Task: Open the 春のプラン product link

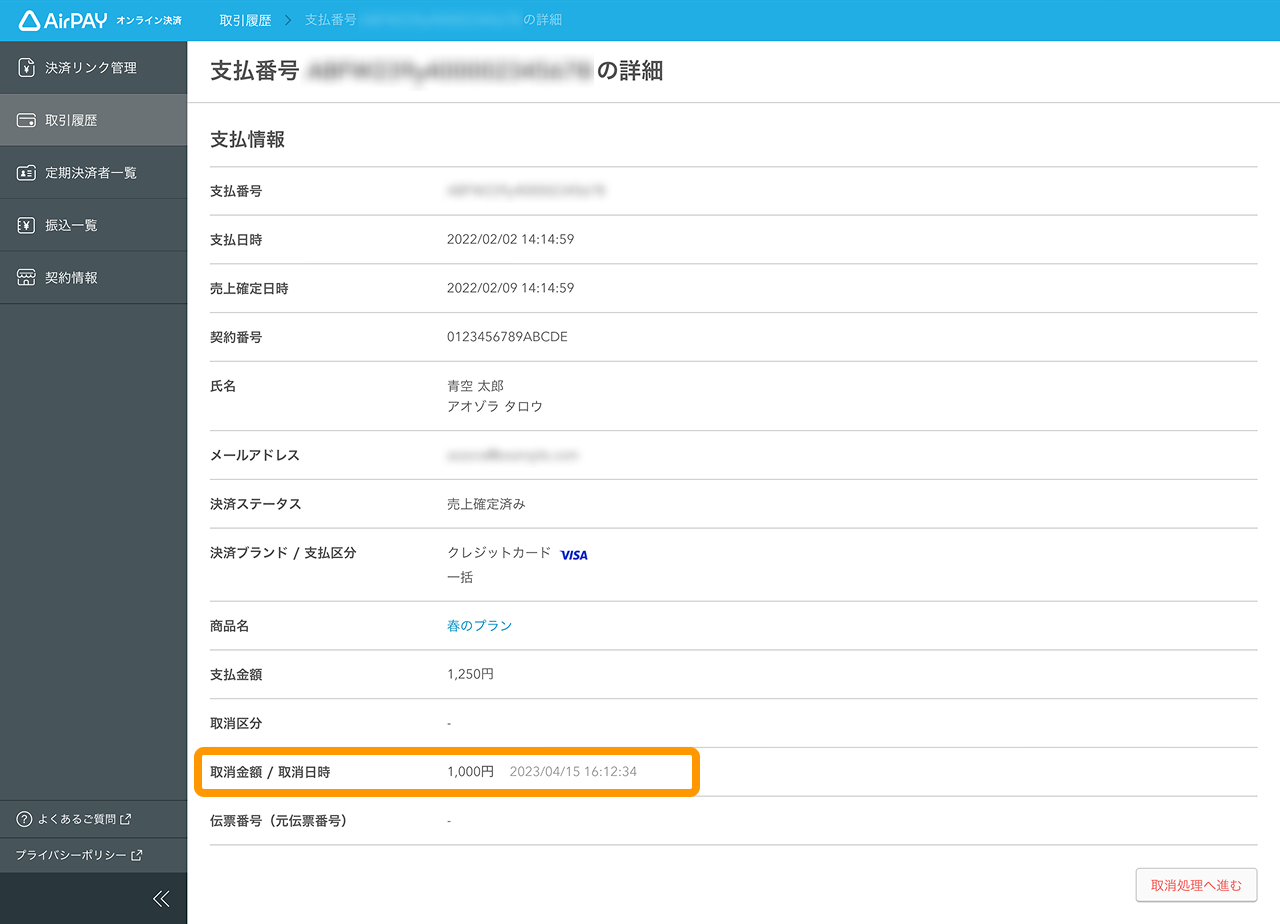Action: tap(480, 625)
